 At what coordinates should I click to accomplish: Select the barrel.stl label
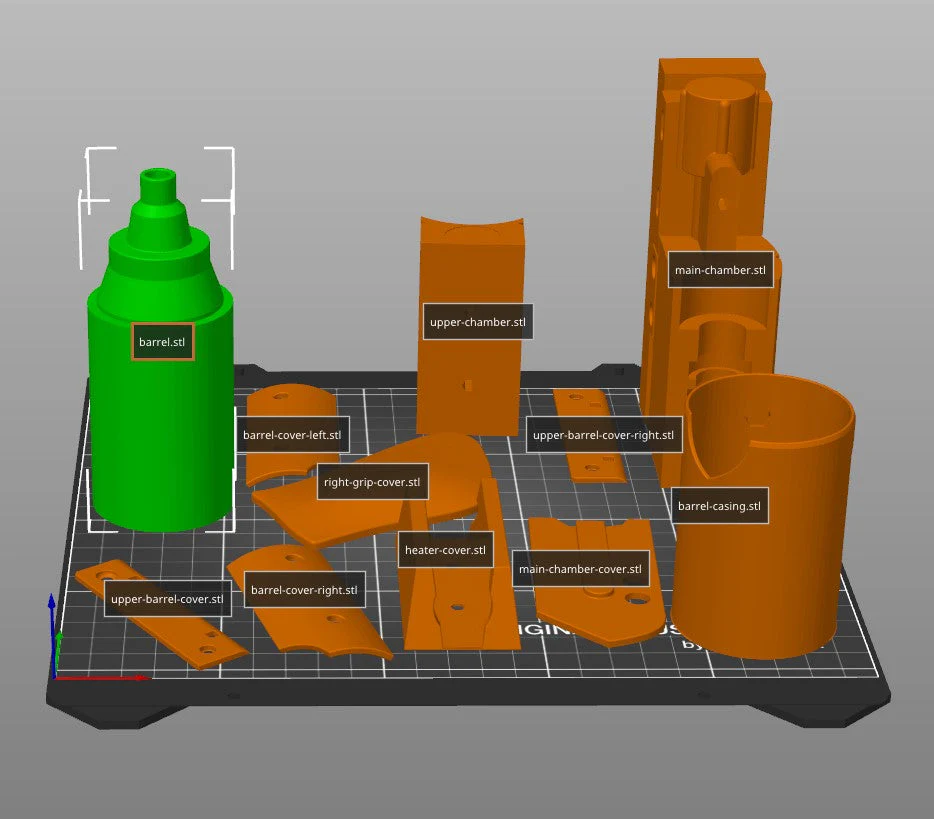pos(163,342)
